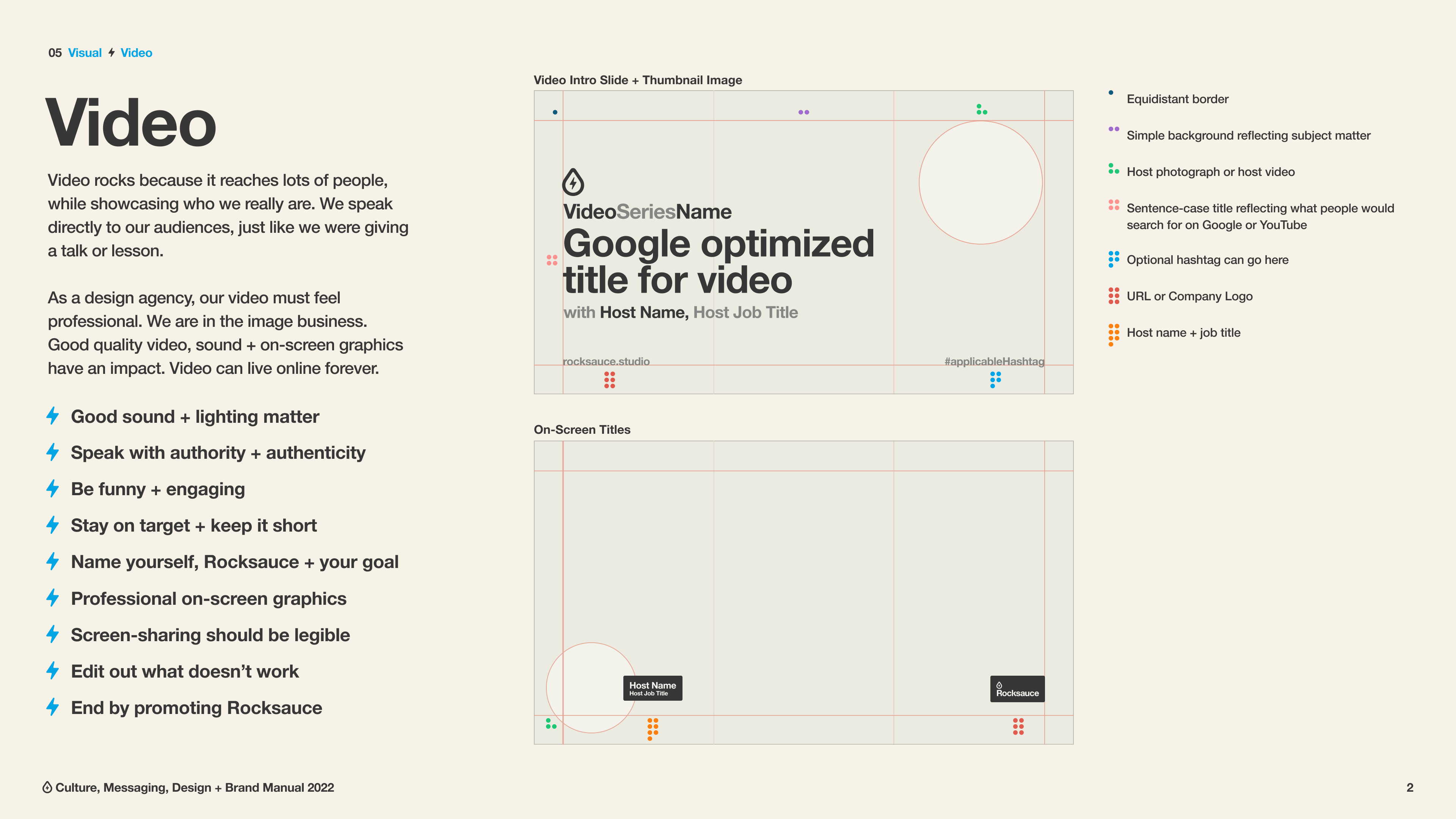Click the Visual breadcrumb link

[85, 53]
